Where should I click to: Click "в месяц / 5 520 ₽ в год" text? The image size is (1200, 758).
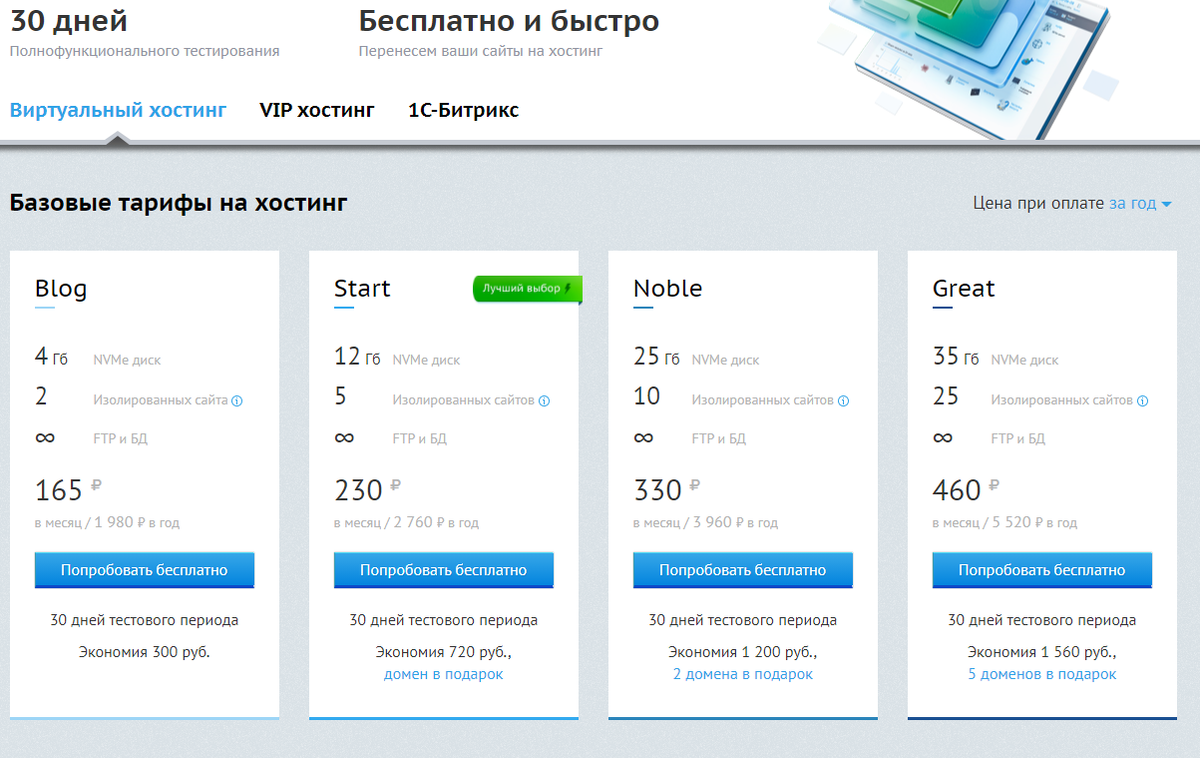click(1005, 523)
